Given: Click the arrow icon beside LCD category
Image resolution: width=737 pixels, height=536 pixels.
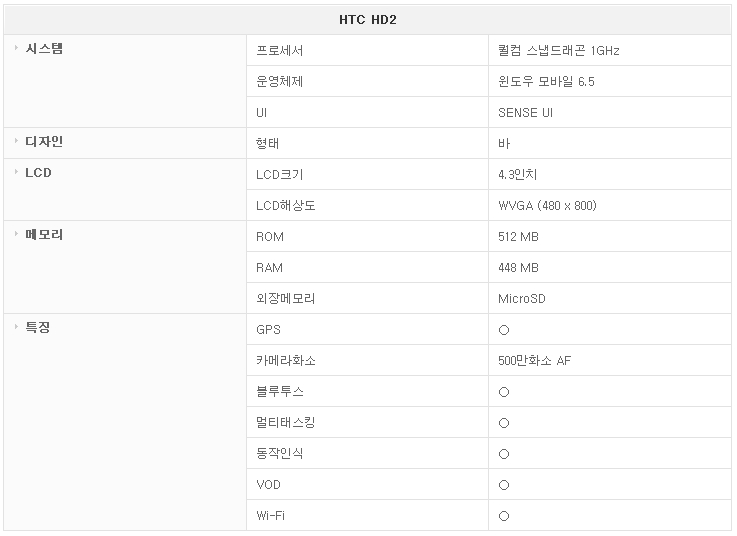Looking at the screenshot, I should pyautogui.click(x=16, y=172).
